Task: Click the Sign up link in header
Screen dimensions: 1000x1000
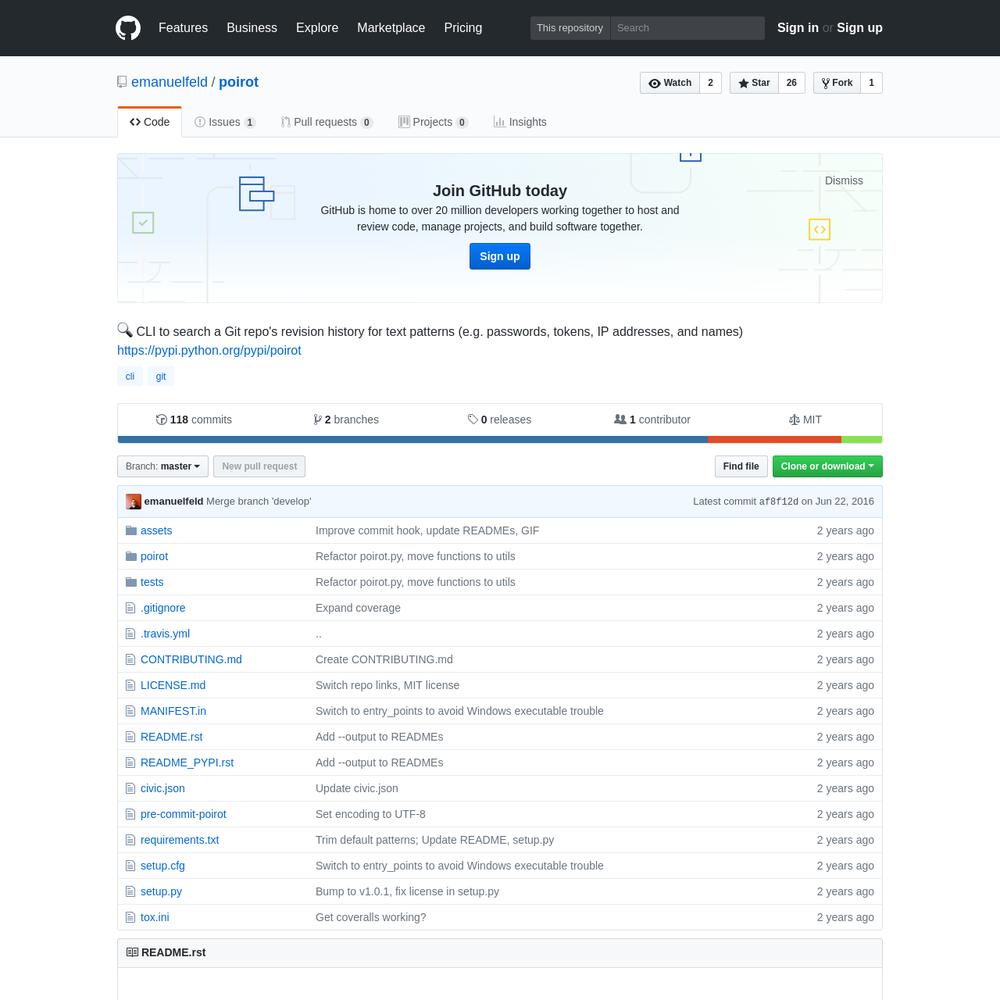Action: coord(859,28)
